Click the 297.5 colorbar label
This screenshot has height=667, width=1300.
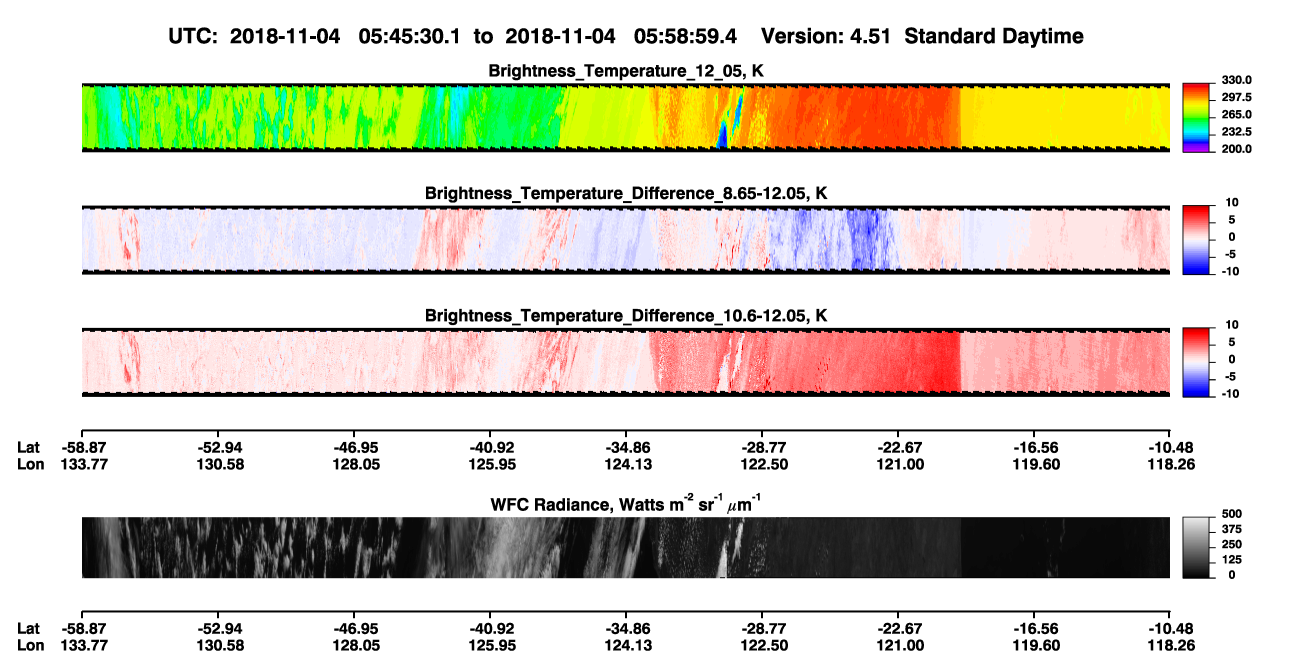1236,97
